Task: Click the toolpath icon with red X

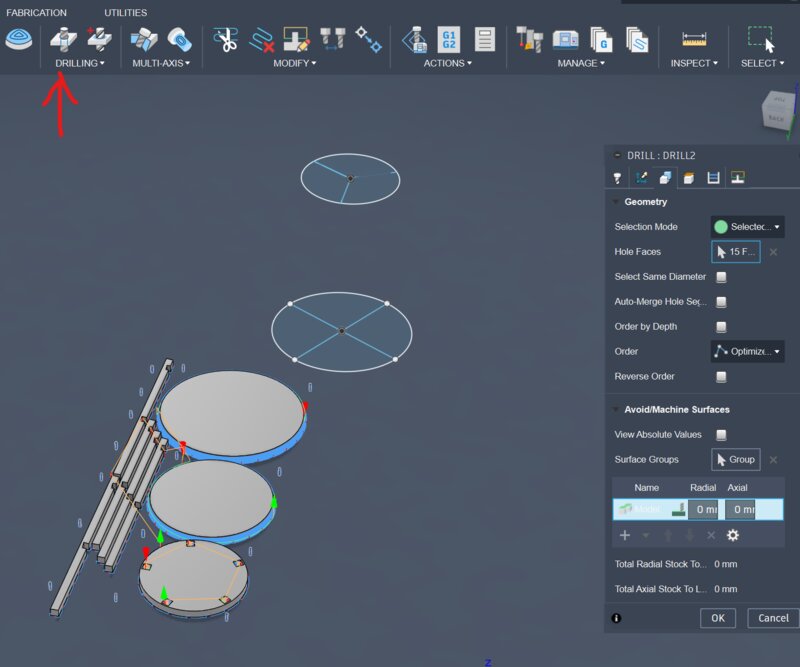Action: [262, 39]
